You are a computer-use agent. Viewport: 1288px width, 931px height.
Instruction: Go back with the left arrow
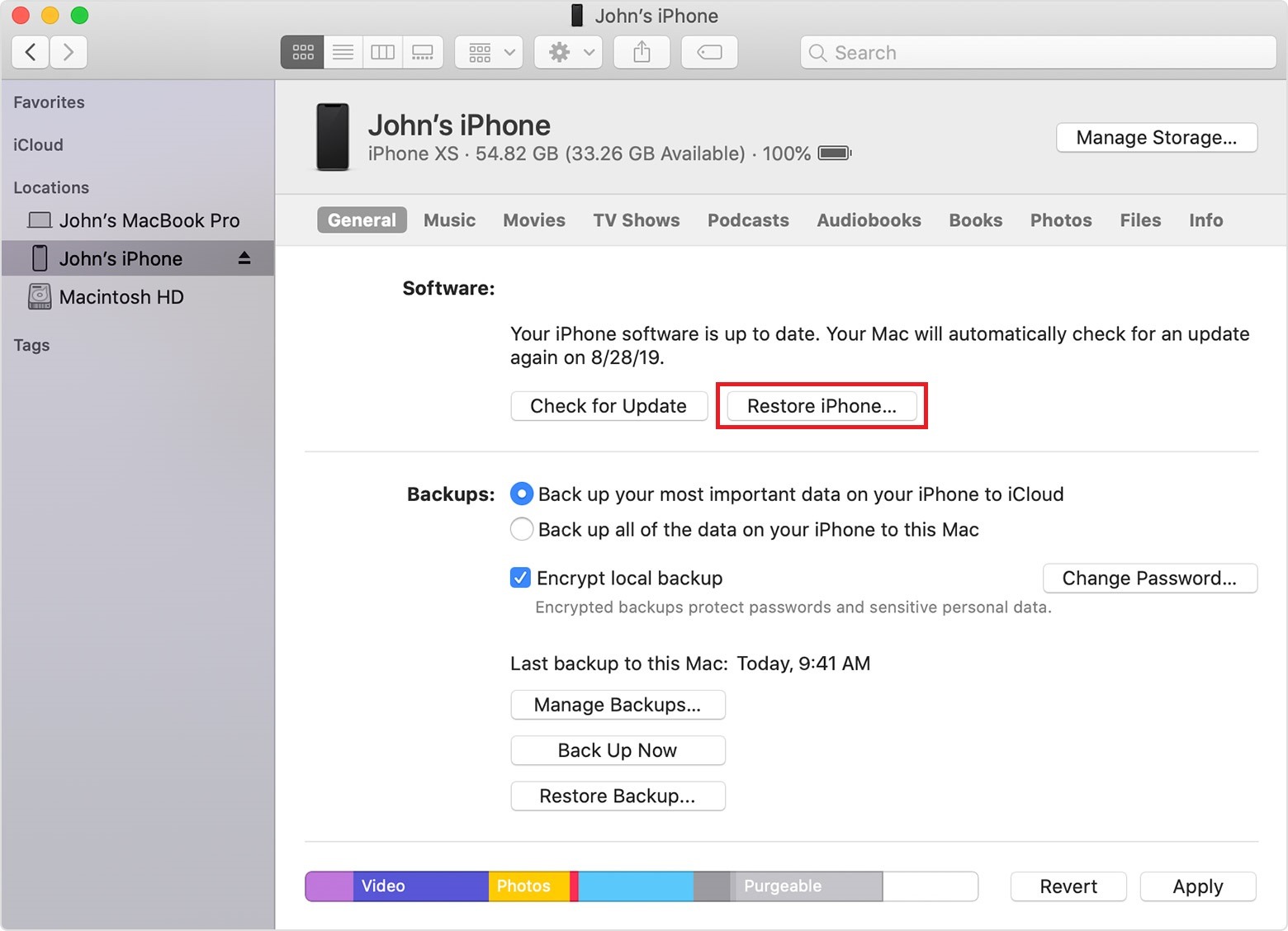pyautogui.click(x=31, y=53)
